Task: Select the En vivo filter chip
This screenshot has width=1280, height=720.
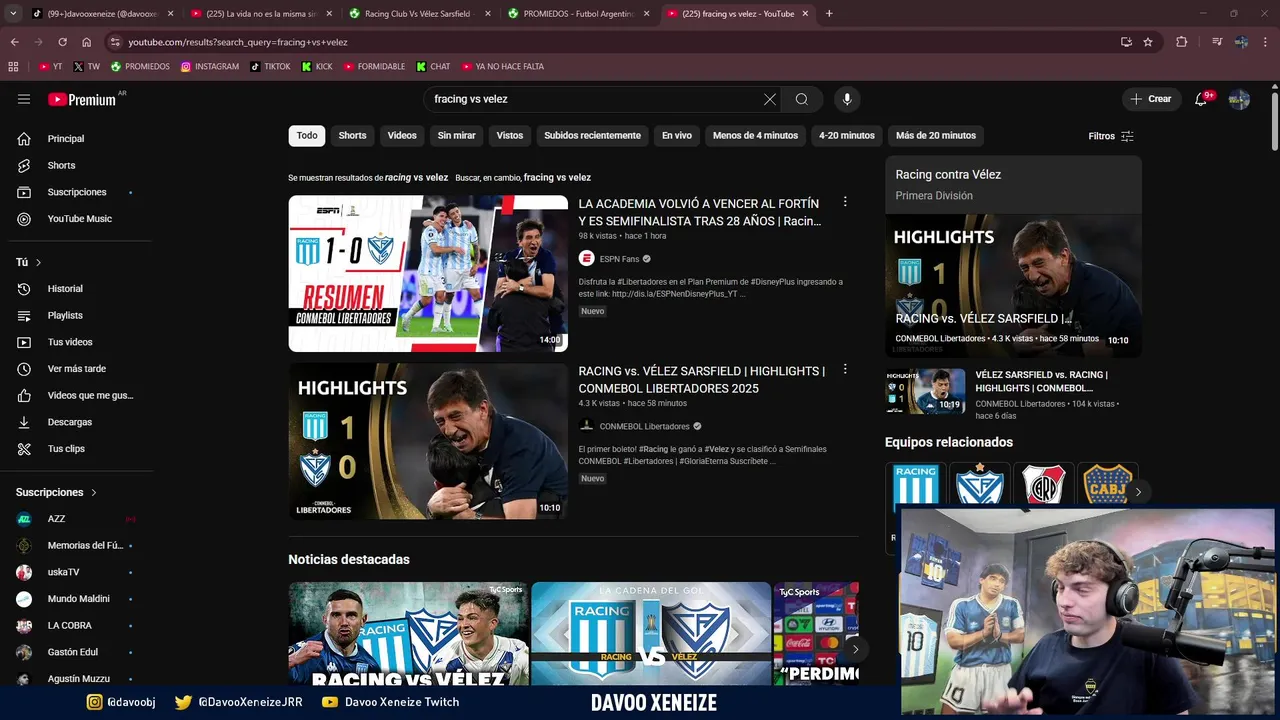Action: point(677,136)
